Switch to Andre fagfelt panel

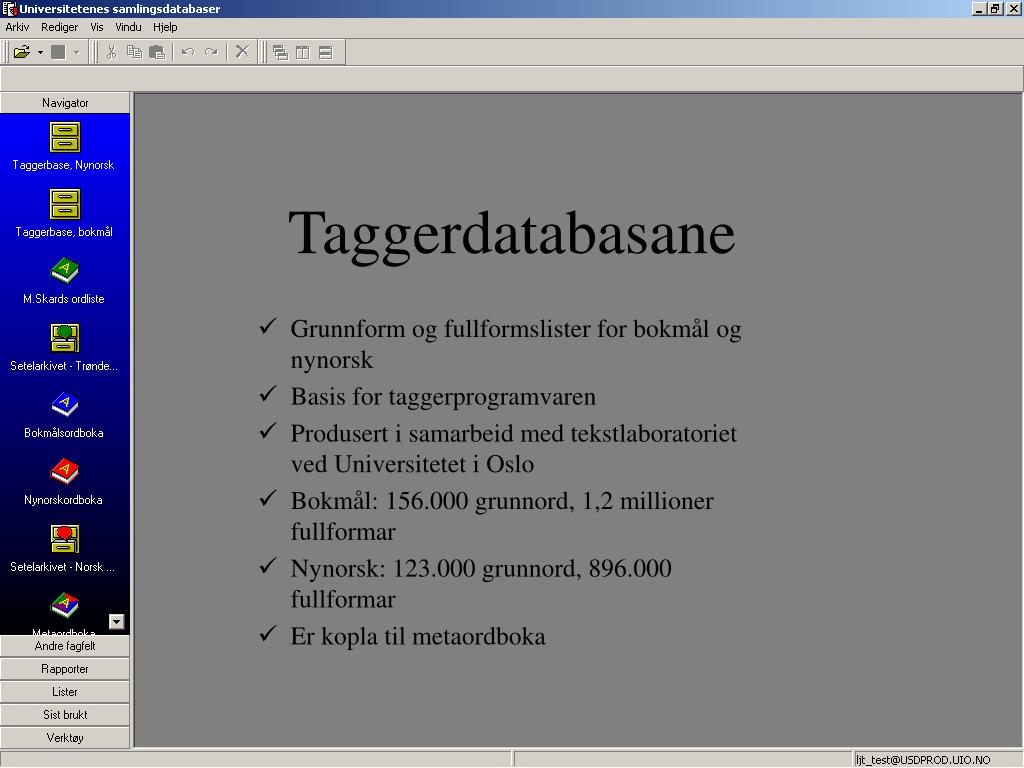tap(65, 646)
